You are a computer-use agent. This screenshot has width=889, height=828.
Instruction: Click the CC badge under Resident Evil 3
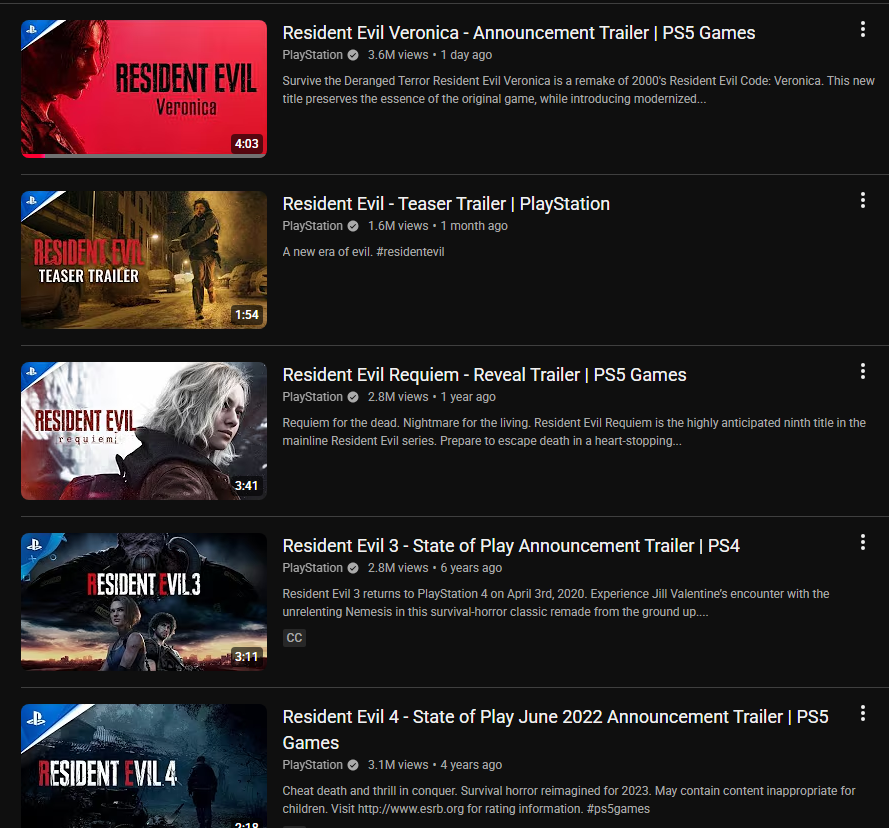(x=294, y=637)
